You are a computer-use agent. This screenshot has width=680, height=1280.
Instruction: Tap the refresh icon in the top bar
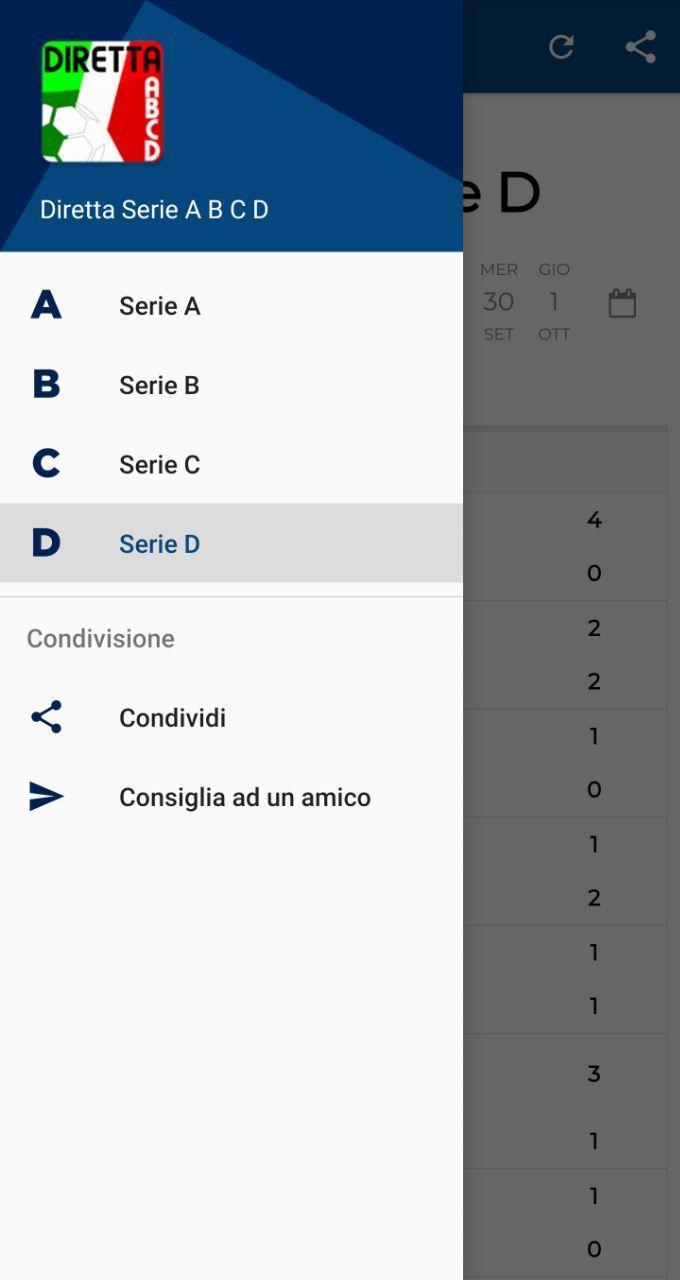(561, 47)
